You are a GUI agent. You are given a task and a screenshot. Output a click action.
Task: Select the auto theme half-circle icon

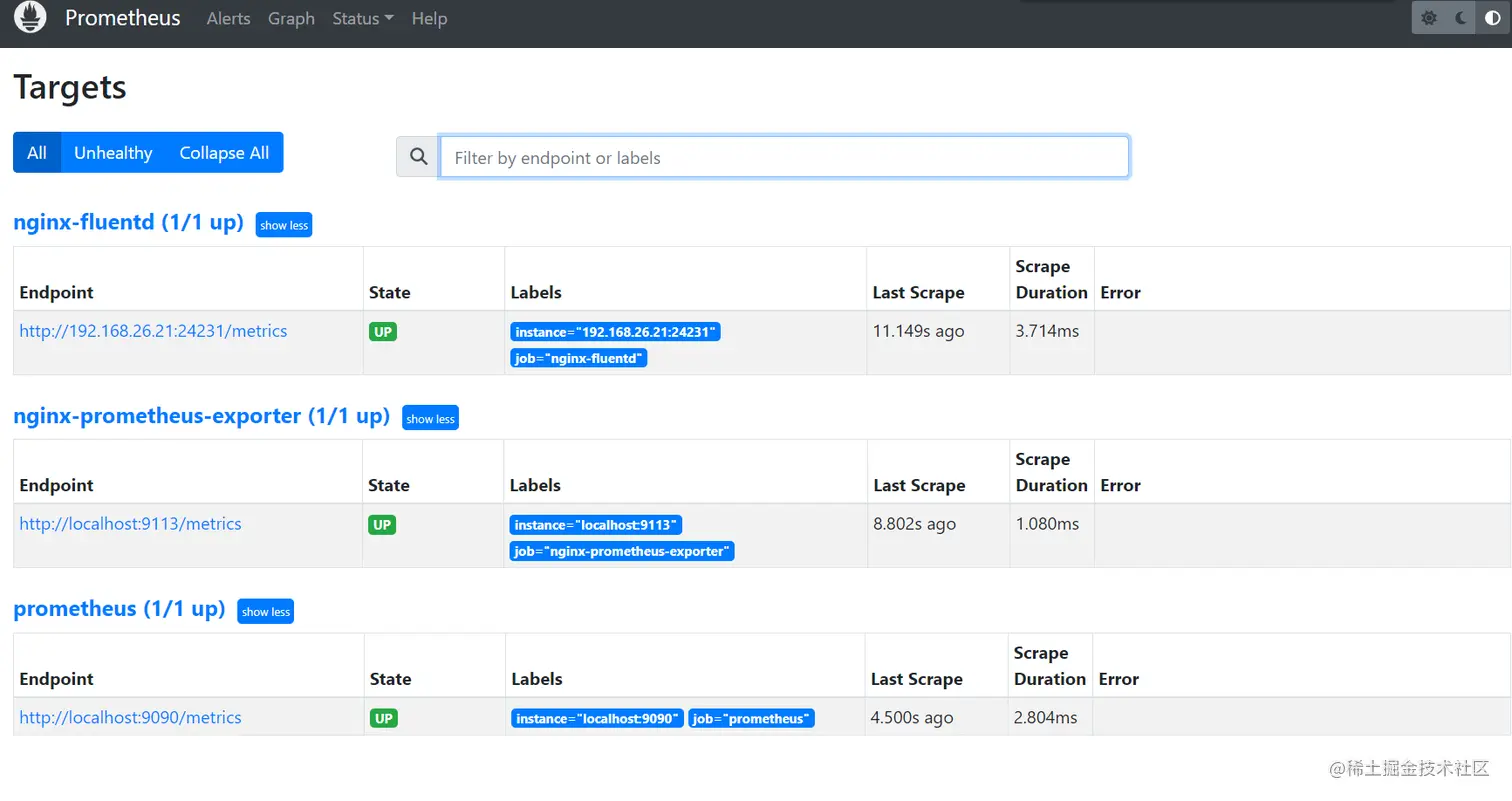point(1491,17)
